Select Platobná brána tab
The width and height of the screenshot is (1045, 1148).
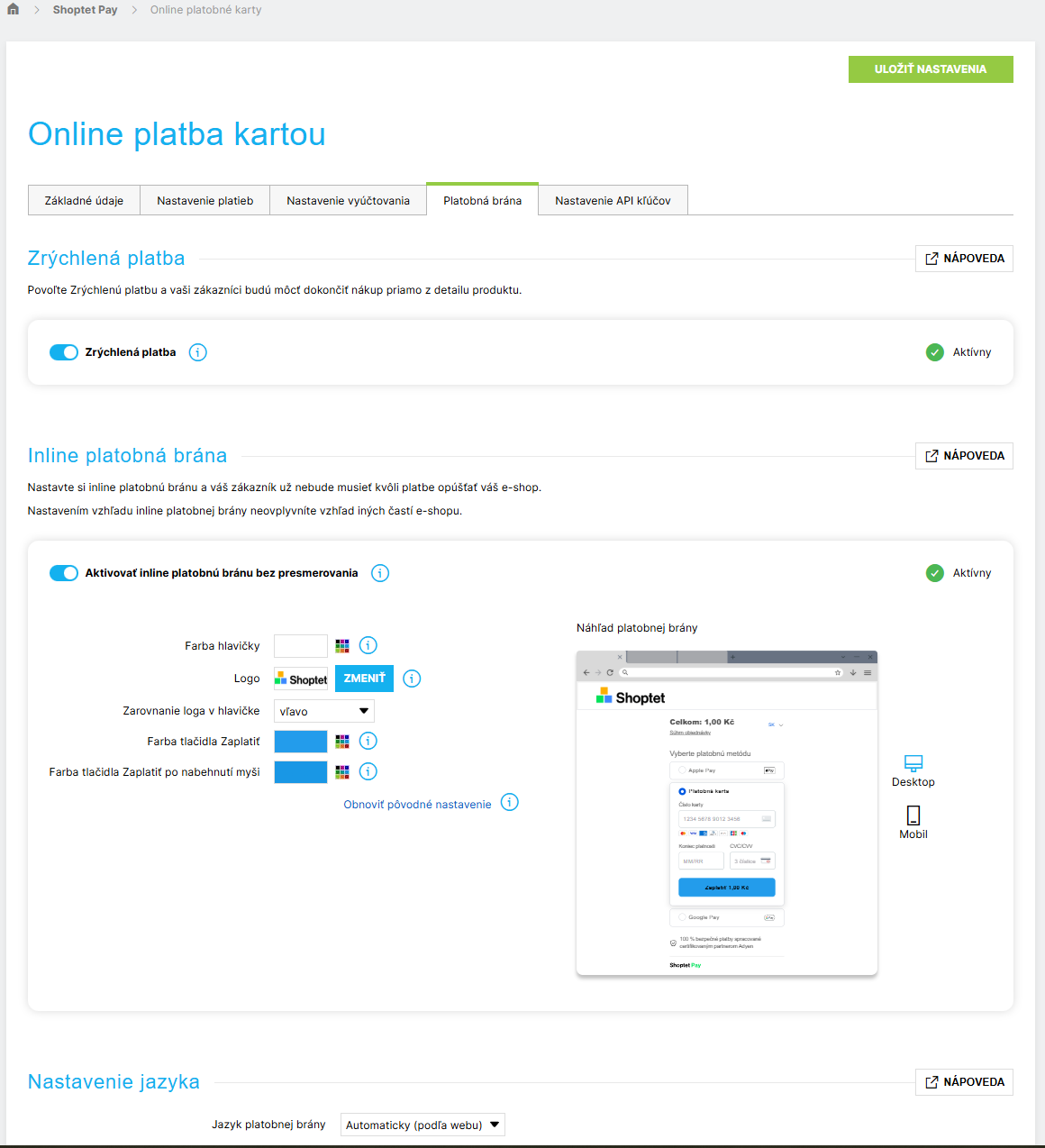[x=482, y=200]
